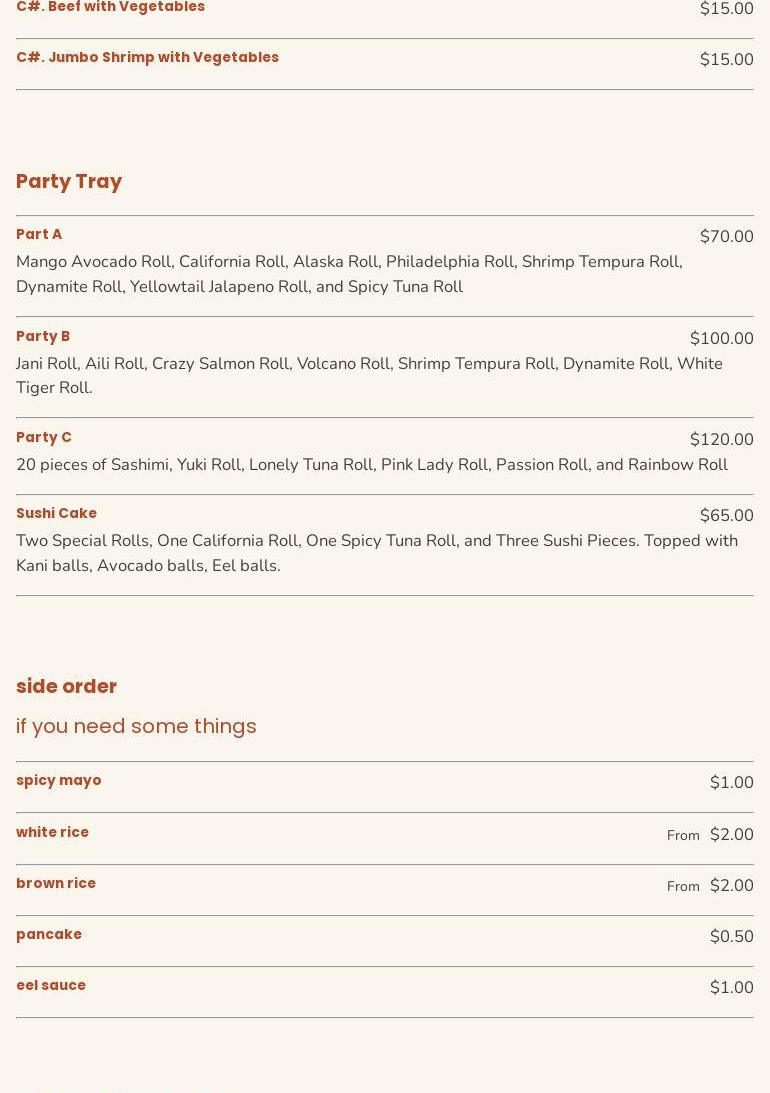Pick the brown rice side order

click(x=56, y=883)
